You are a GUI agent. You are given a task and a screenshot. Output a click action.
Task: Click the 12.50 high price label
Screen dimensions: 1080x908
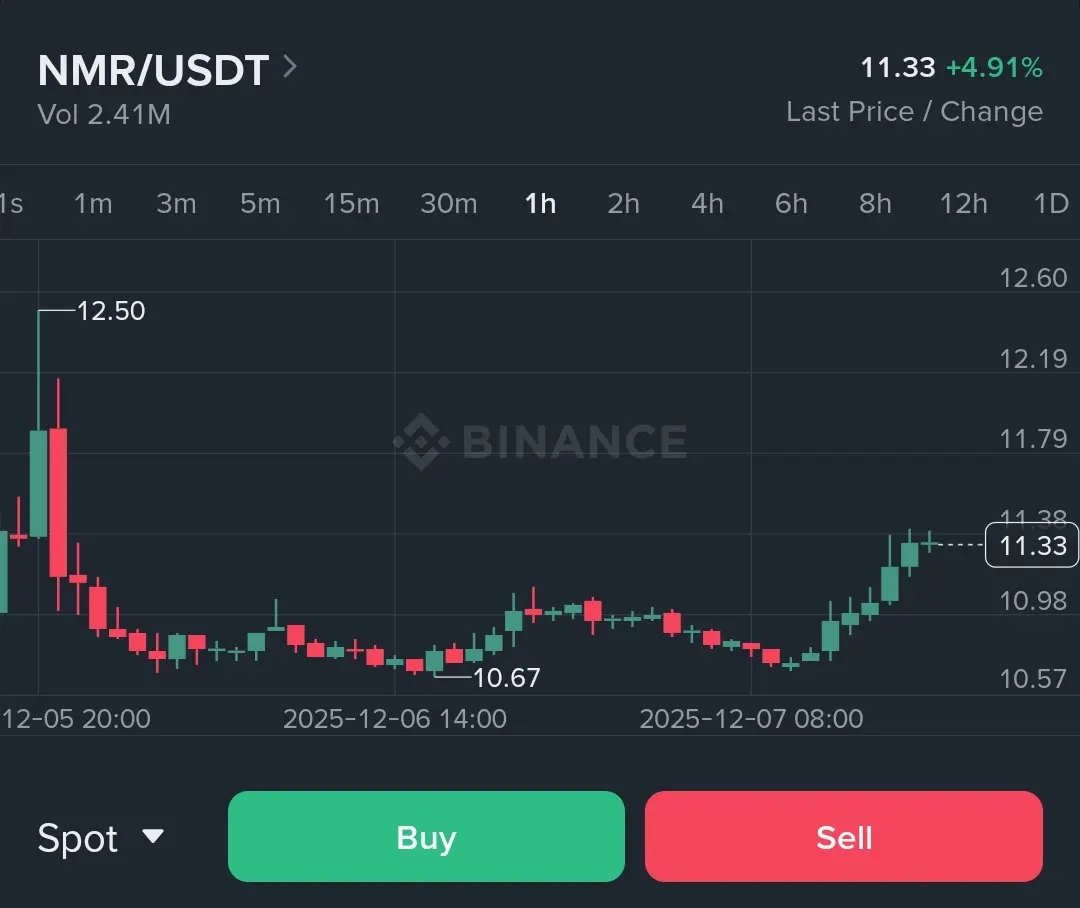pos(111,311)
